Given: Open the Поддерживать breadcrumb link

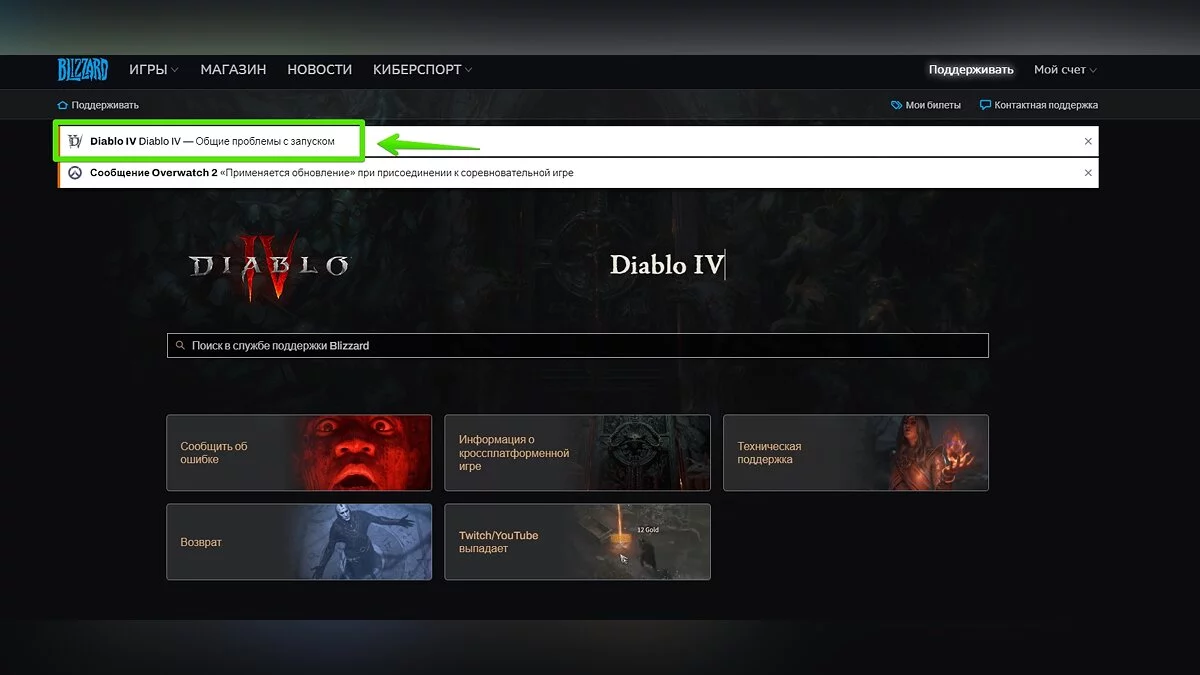Looking at the screenshot, I should 105,105.
